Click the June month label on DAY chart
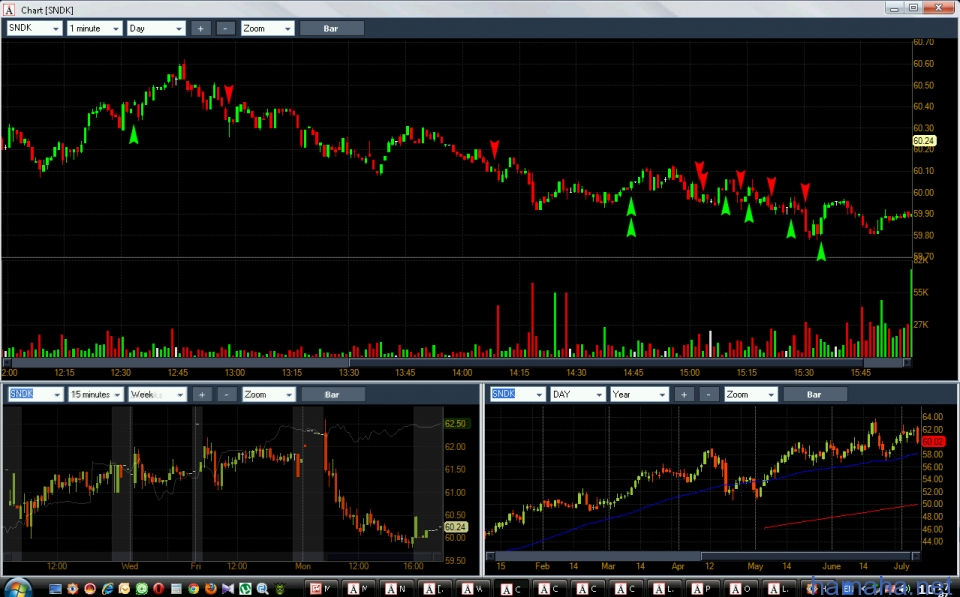 [831, 566]
